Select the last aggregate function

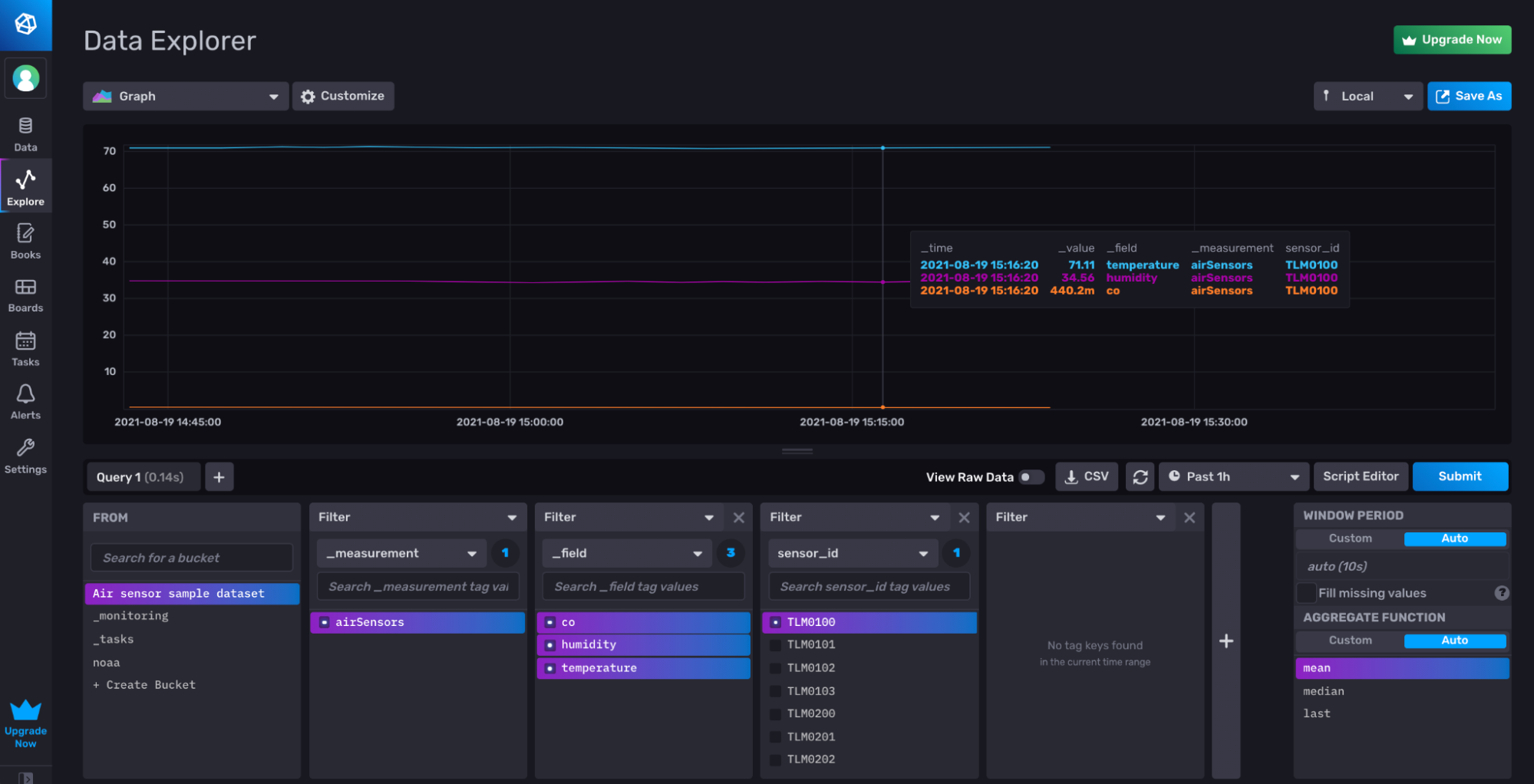(x=1402, y=713)
